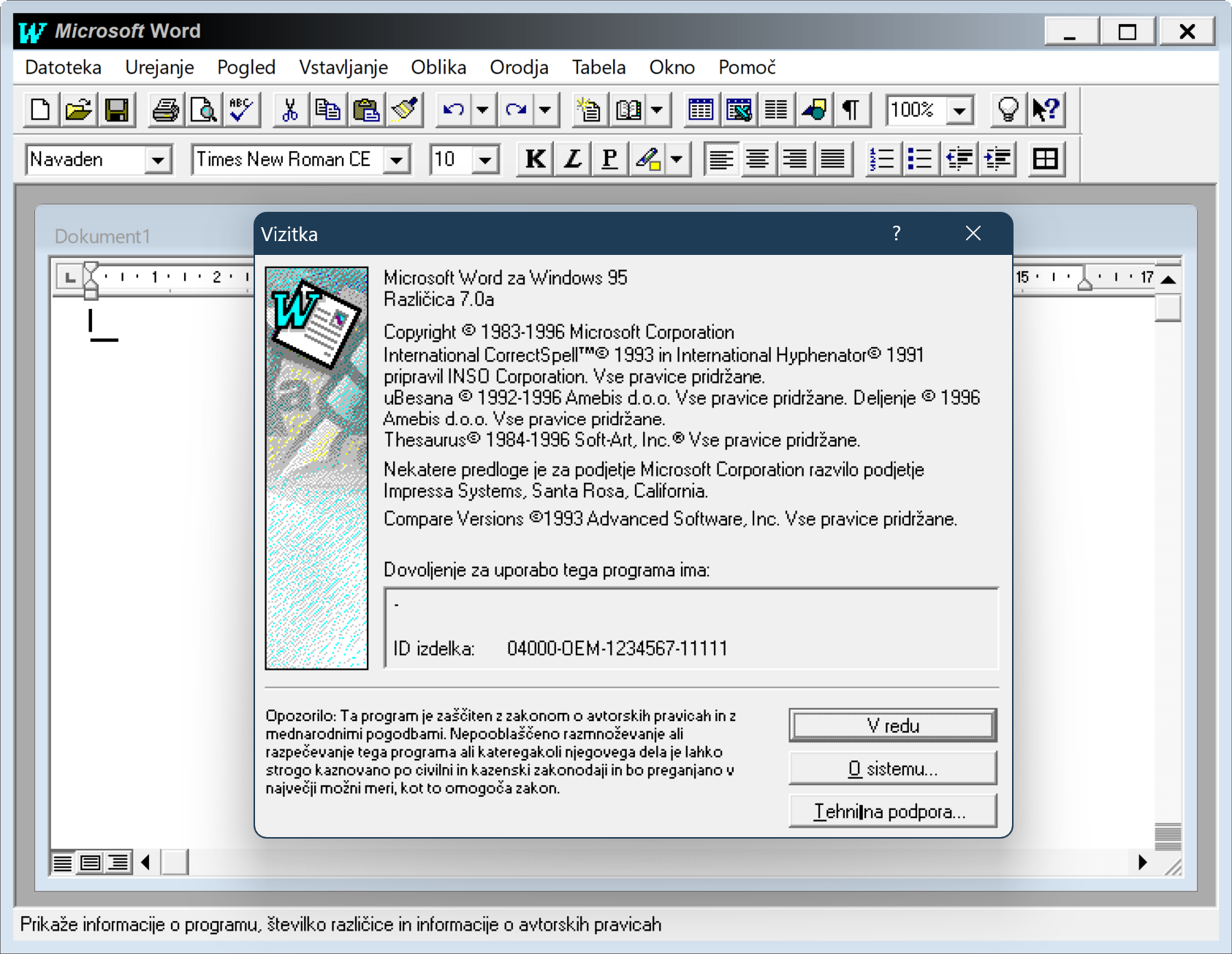Toggle bold with the K button
Viewport: 1232px width, 954px height.
(x=535, y=159)
